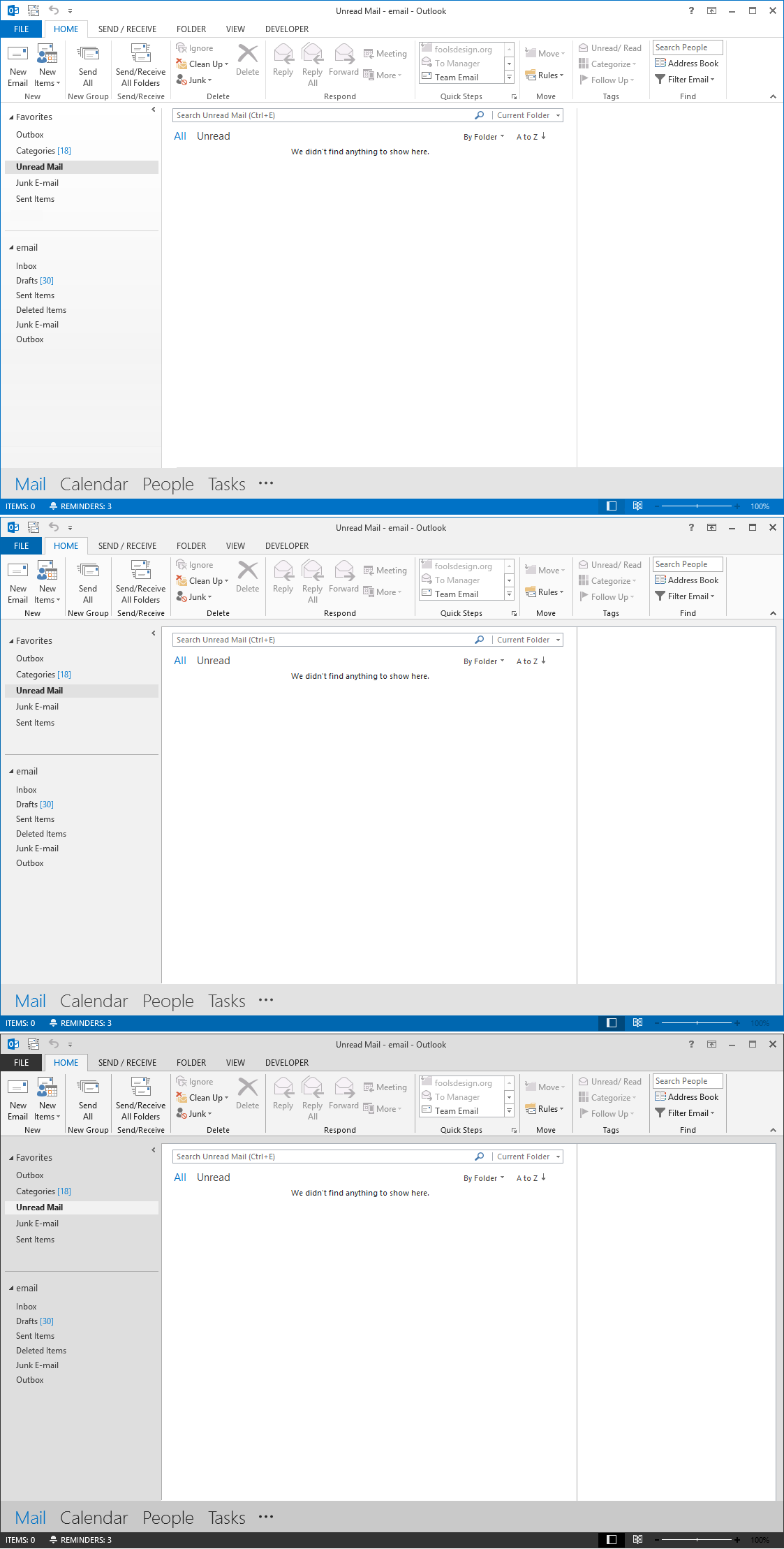Open VIEW tab in middle Outlook window
This screenshot has height=1549, width=784.
(x=235, y=545)
